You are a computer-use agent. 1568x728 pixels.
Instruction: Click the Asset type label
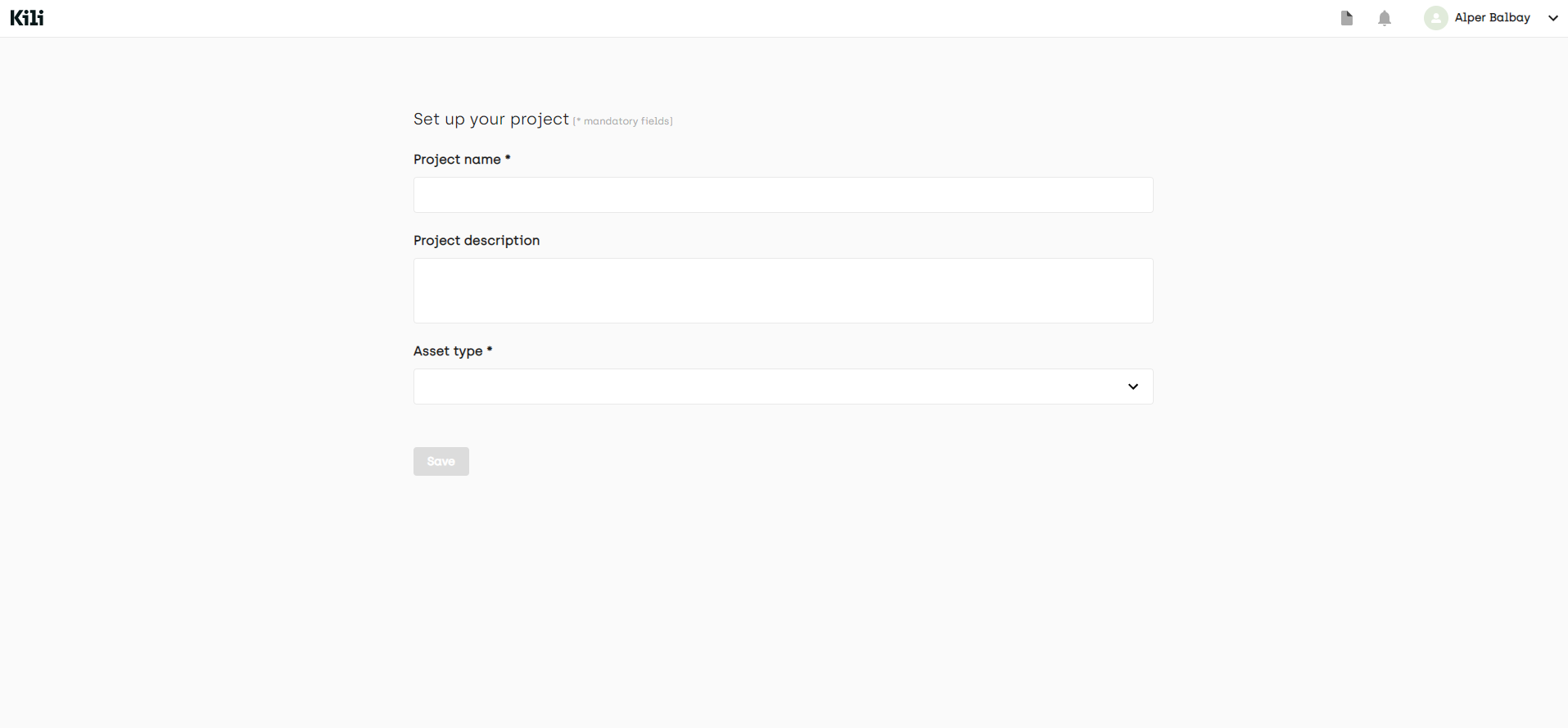point(448,351)
